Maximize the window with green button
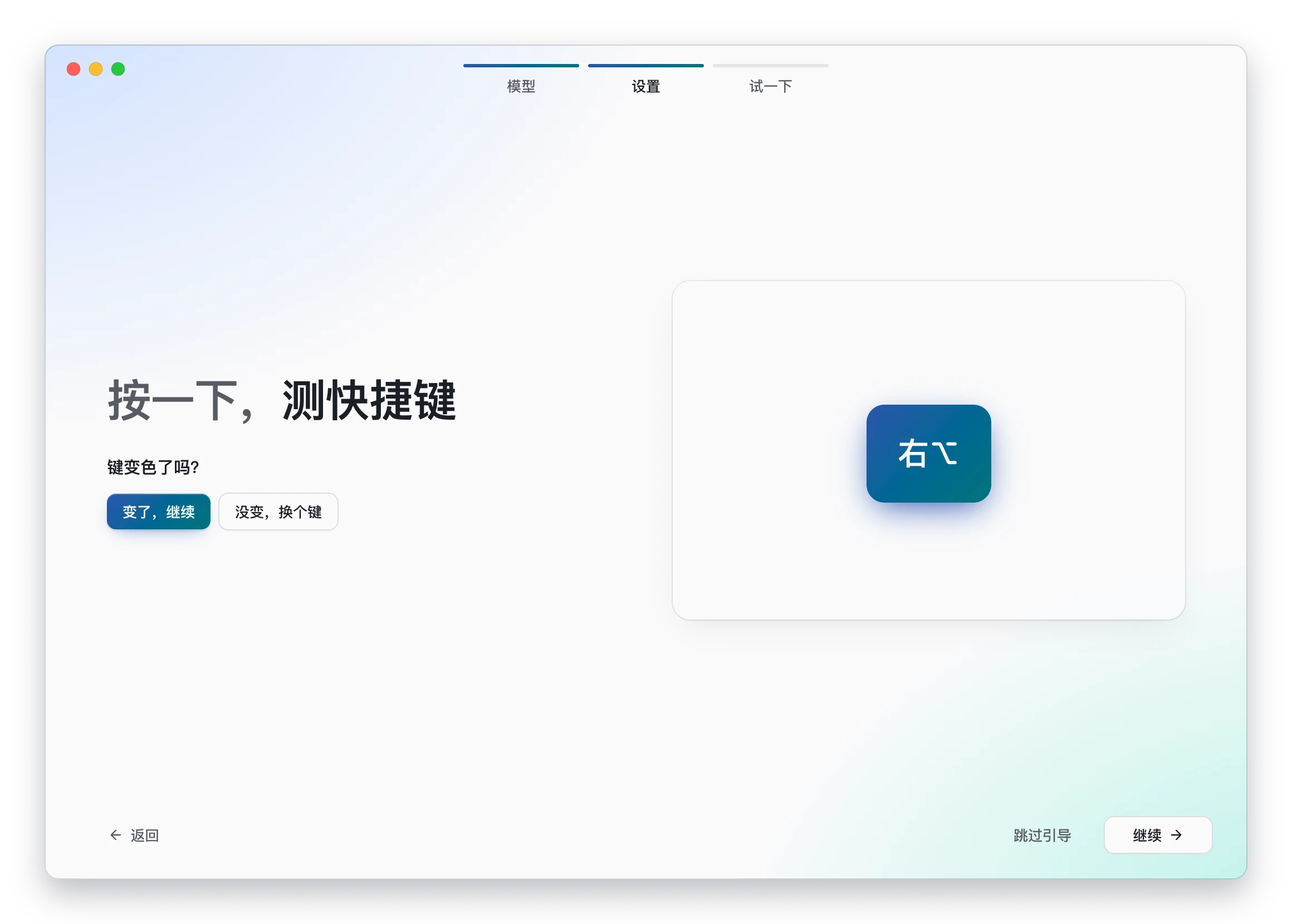The width and height of the screenshot is (1292, 924). 118,69
